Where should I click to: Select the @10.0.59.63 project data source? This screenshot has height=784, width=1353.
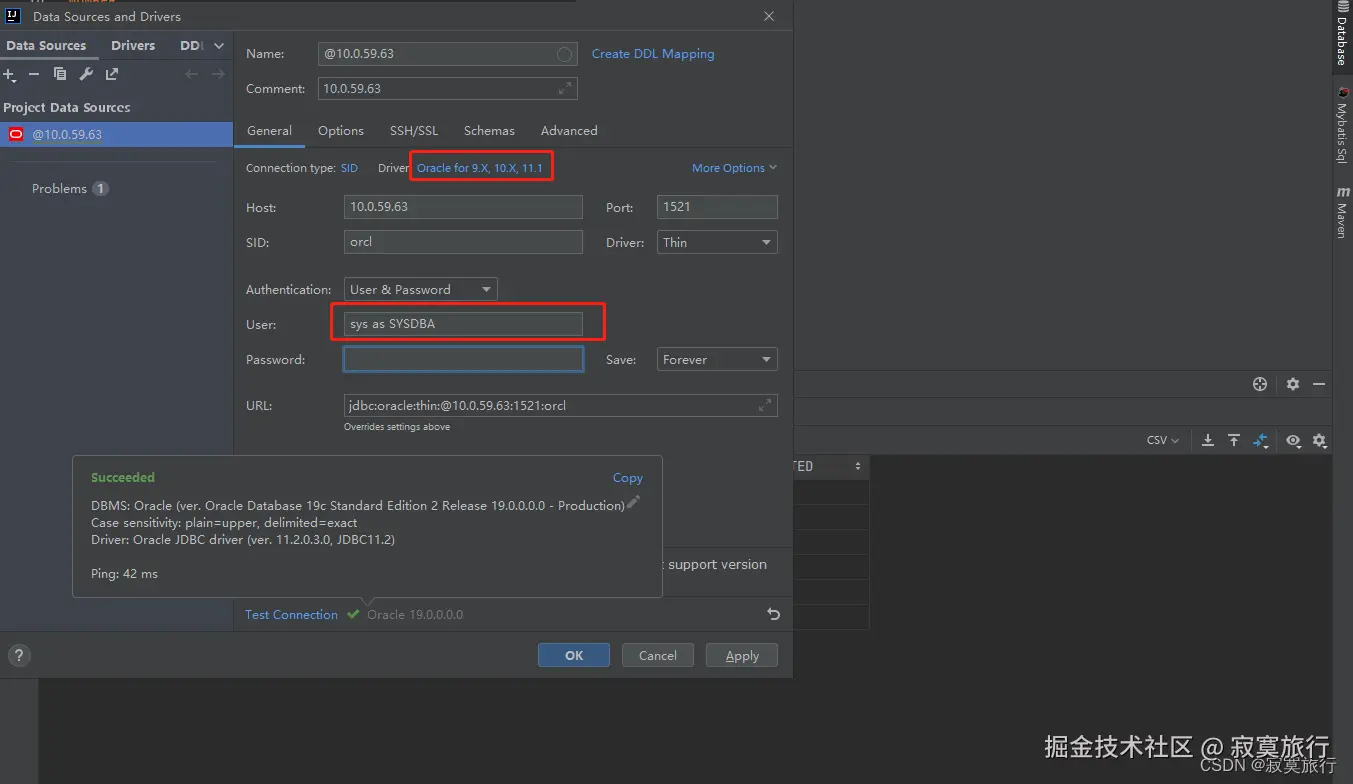116,134
